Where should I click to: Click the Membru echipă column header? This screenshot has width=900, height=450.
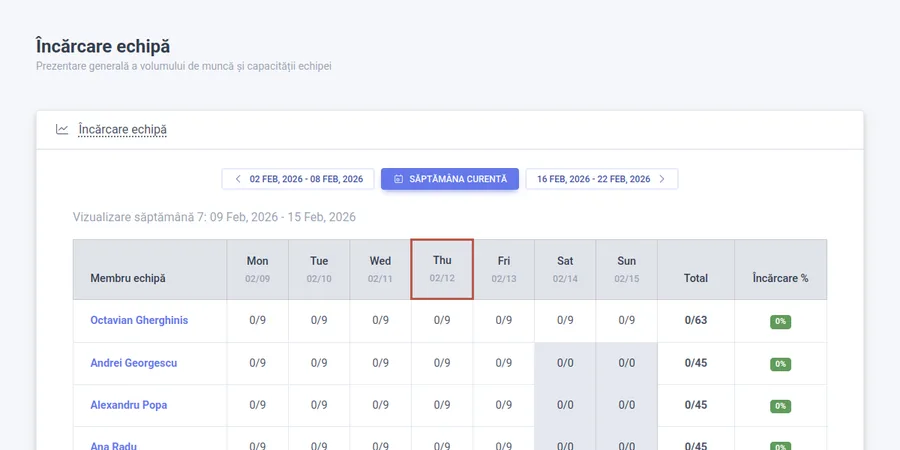pyautogui.click(x=150, y=269)
